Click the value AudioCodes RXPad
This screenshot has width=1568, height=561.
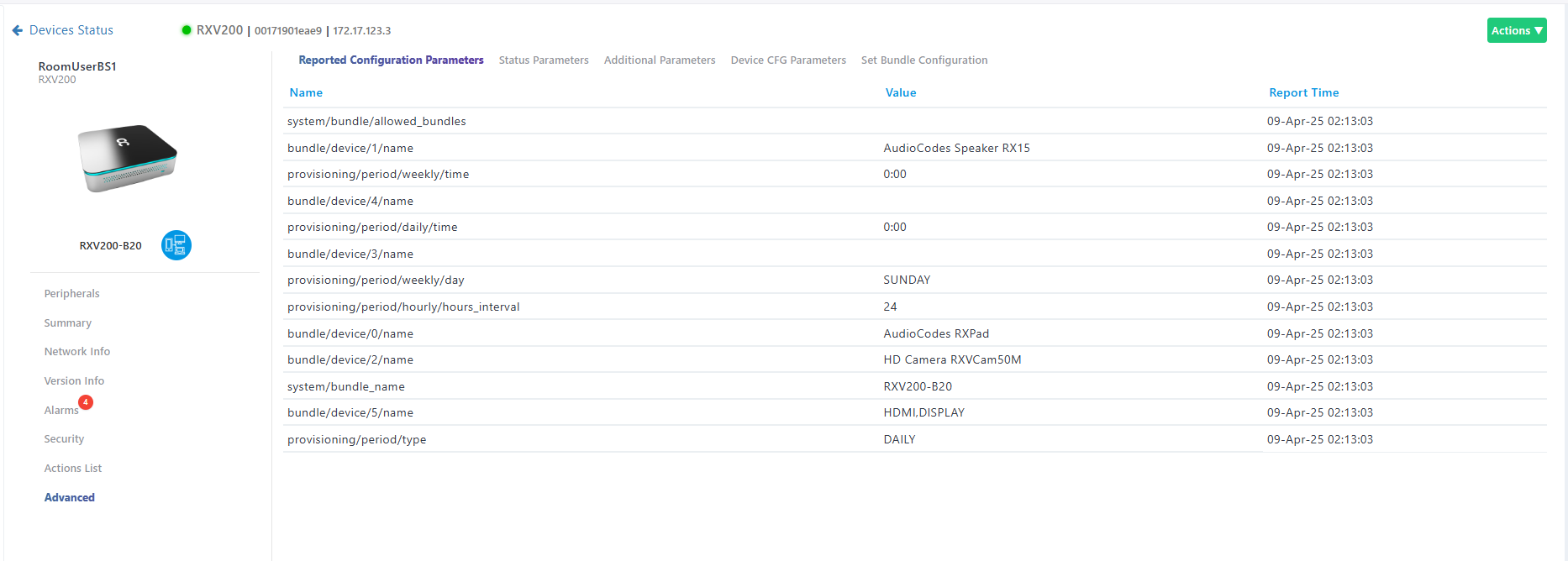tap(936, 333)
